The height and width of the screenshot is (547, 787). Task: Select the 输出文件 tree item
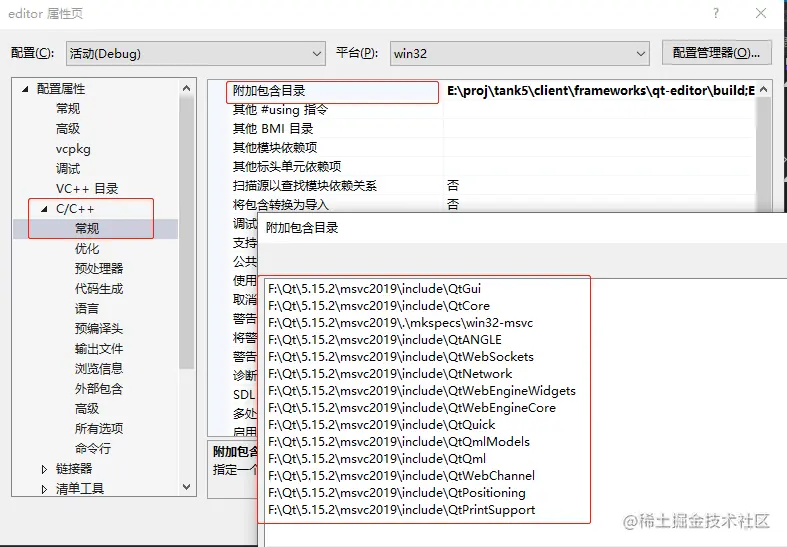click(x=99, y=349)
